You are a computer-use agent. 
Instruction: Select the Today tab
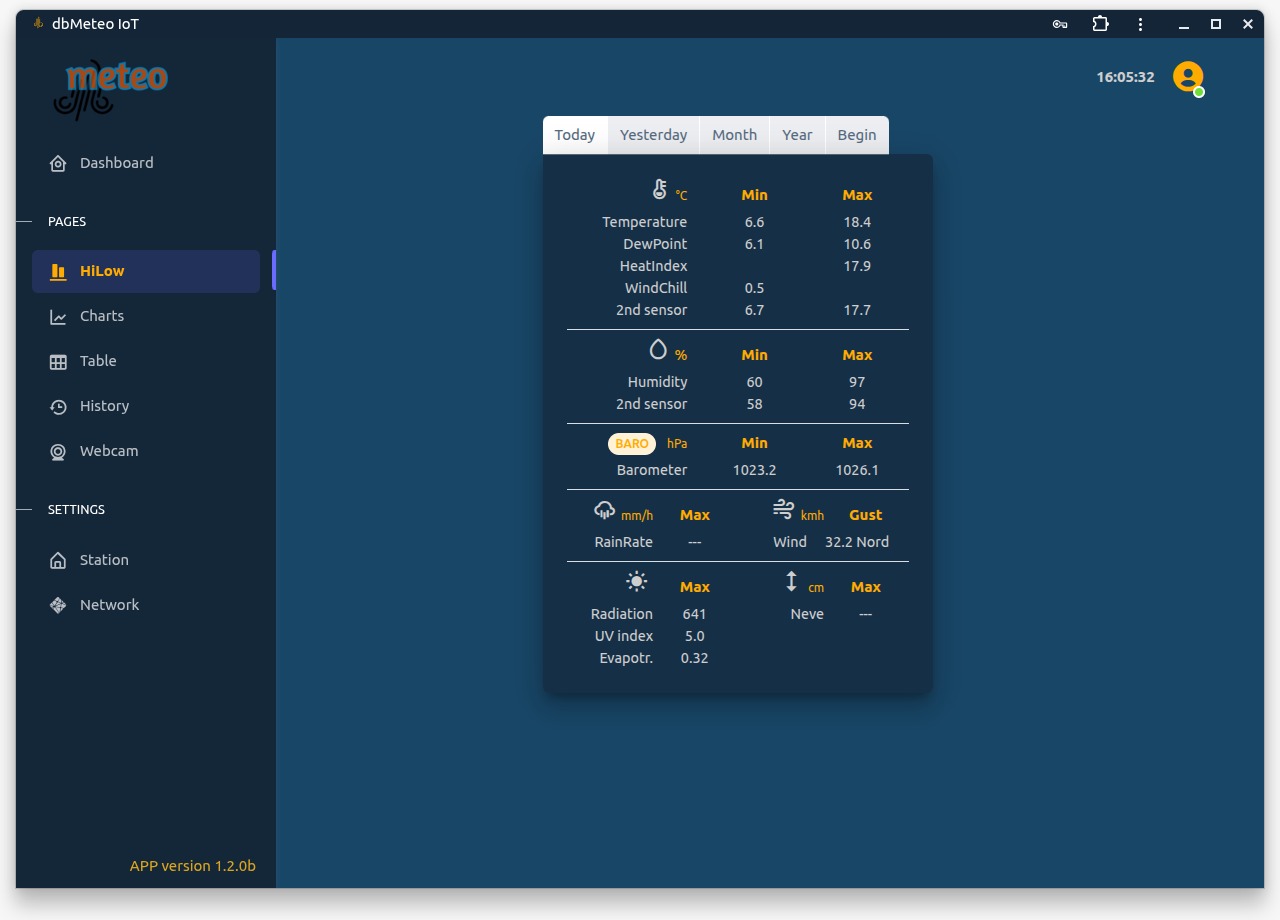pyautogui.click(x=575, y=135)
